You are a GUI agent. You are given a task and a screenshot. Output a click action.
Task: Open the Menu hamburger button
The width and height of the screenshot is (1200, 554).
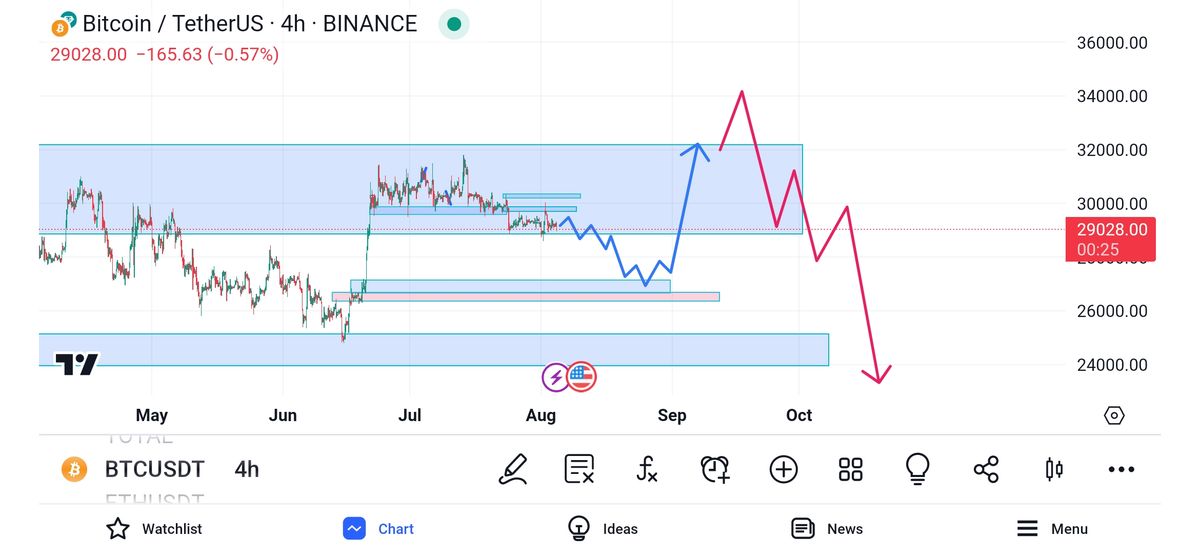click(1052, 529)
